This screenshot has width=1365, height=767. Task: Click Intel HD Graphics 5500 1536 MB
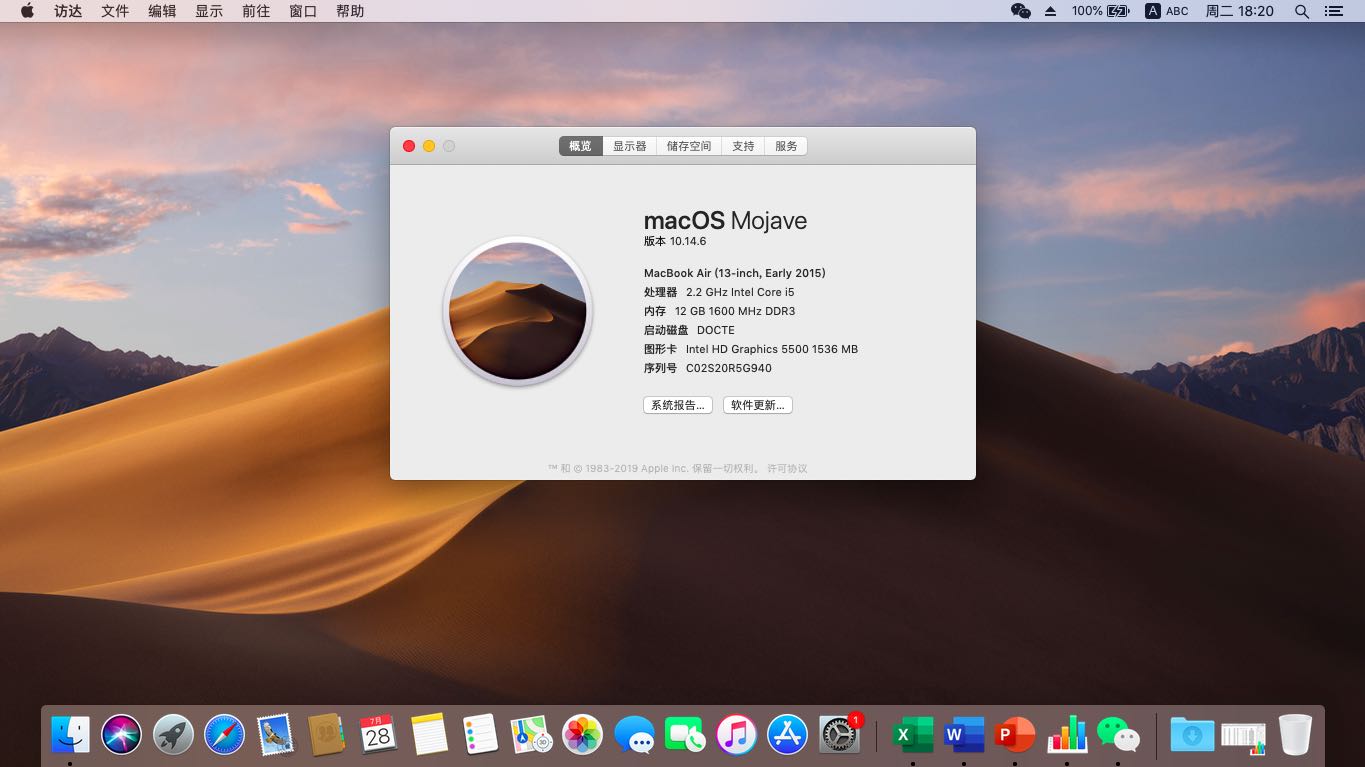click(772, 349)
